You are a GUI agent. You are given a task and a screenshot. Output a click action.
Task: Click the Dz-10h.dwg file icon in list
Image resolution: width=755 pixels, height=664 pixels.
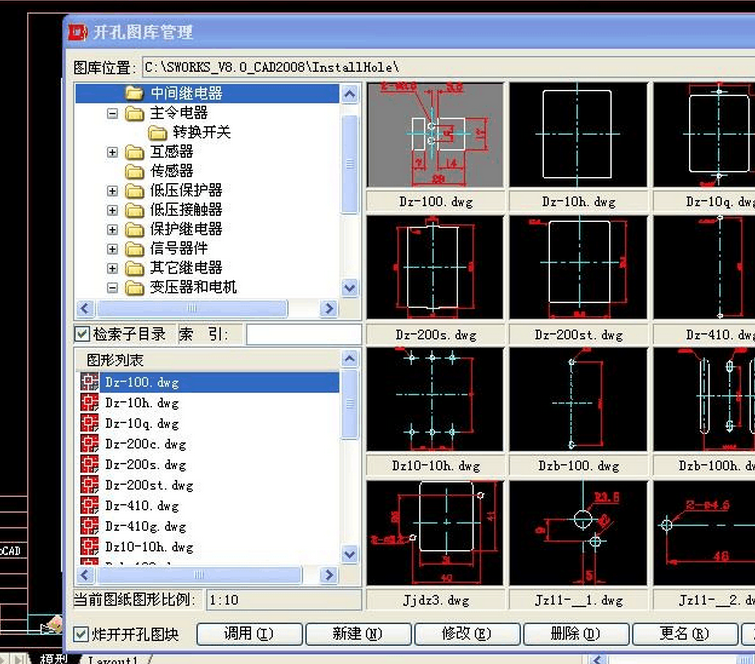coord(90,403)
